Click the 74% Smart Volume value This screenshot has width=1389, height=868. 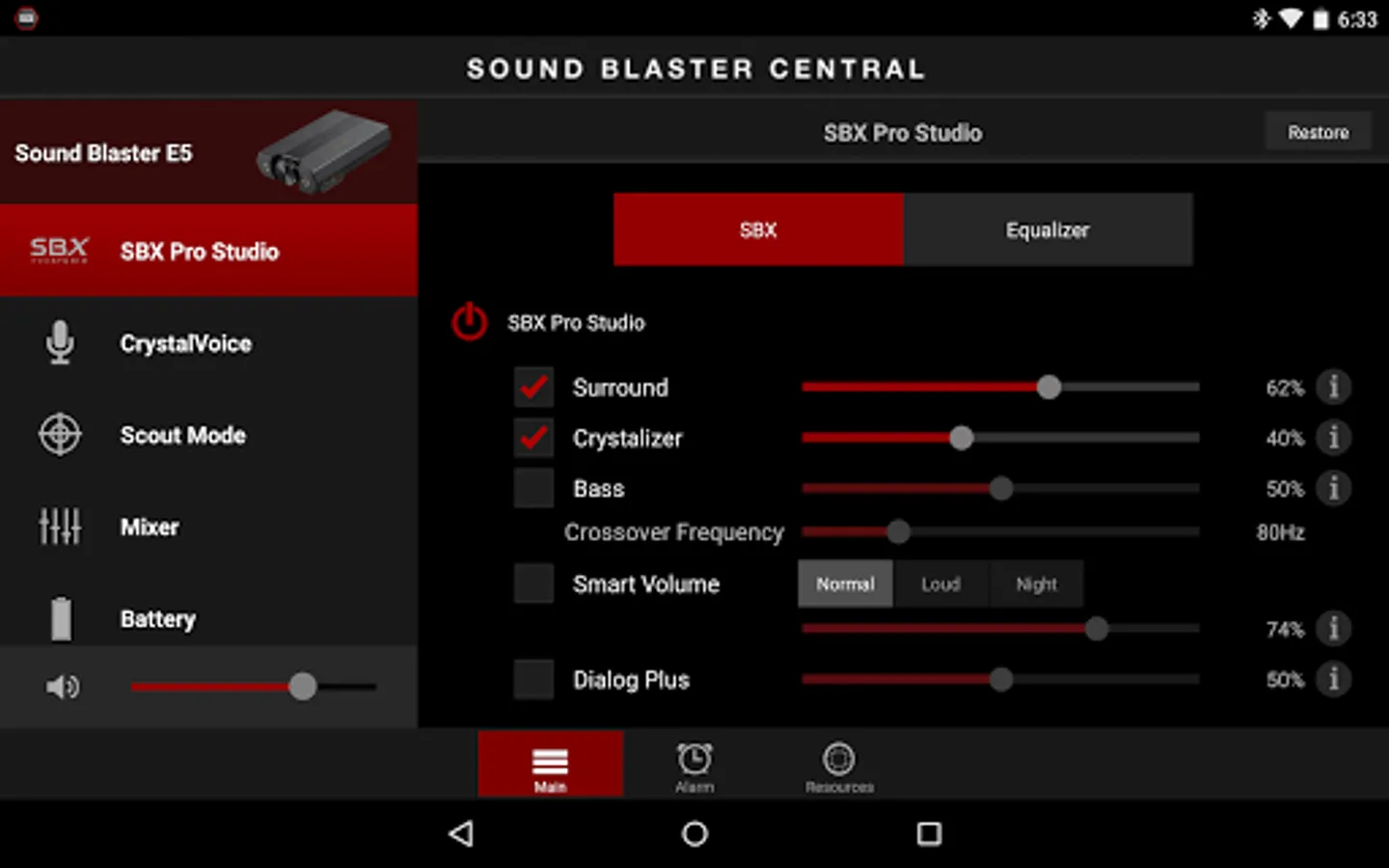[x=1285, y=630]
